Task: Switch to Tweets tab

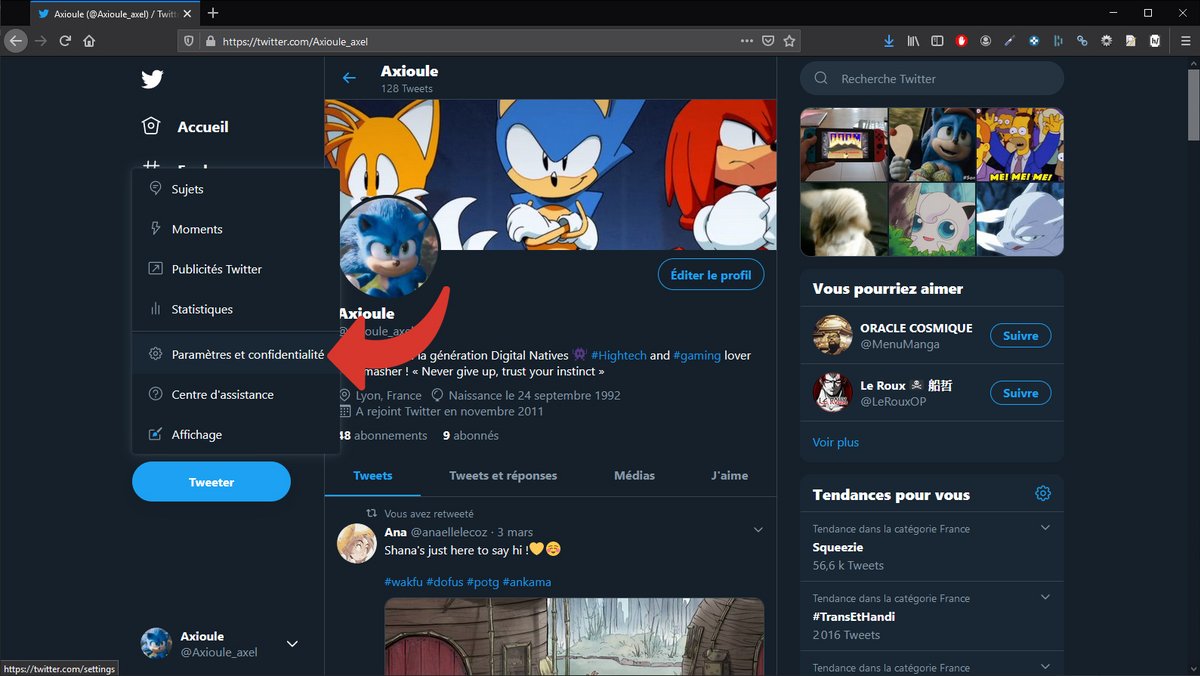Action: pos(373,476)
